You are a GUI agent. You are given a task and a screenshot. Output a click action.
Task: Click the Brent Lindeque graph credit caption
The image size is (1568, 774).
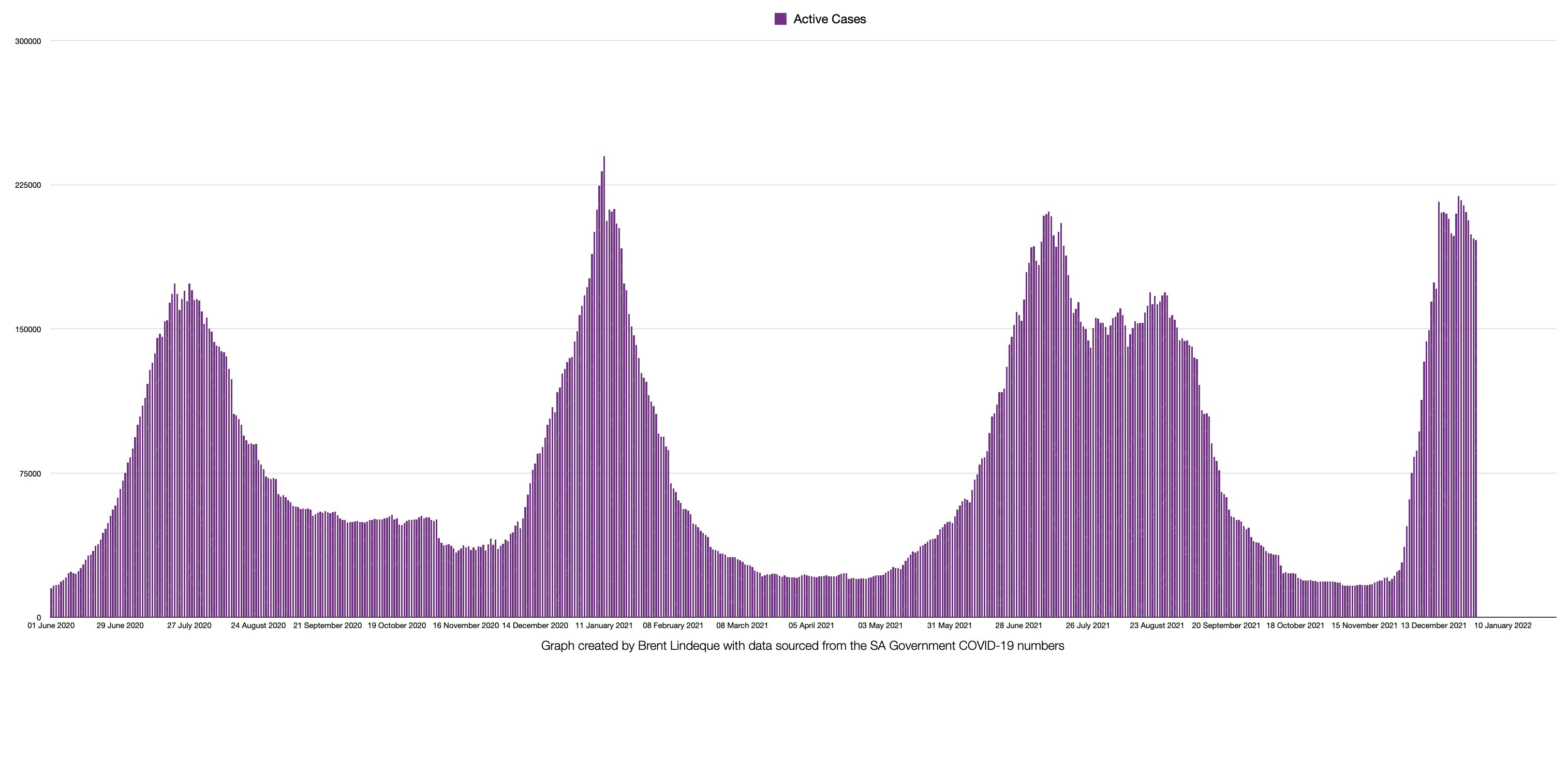(802, 646)
